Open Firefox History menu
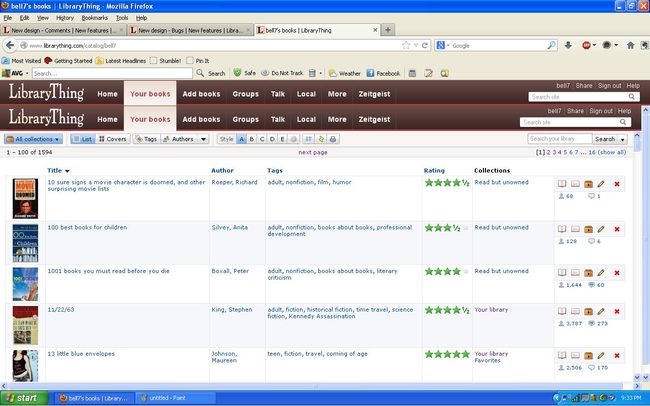The width and height of the screenshot is (650, 406). pos(65,18)
